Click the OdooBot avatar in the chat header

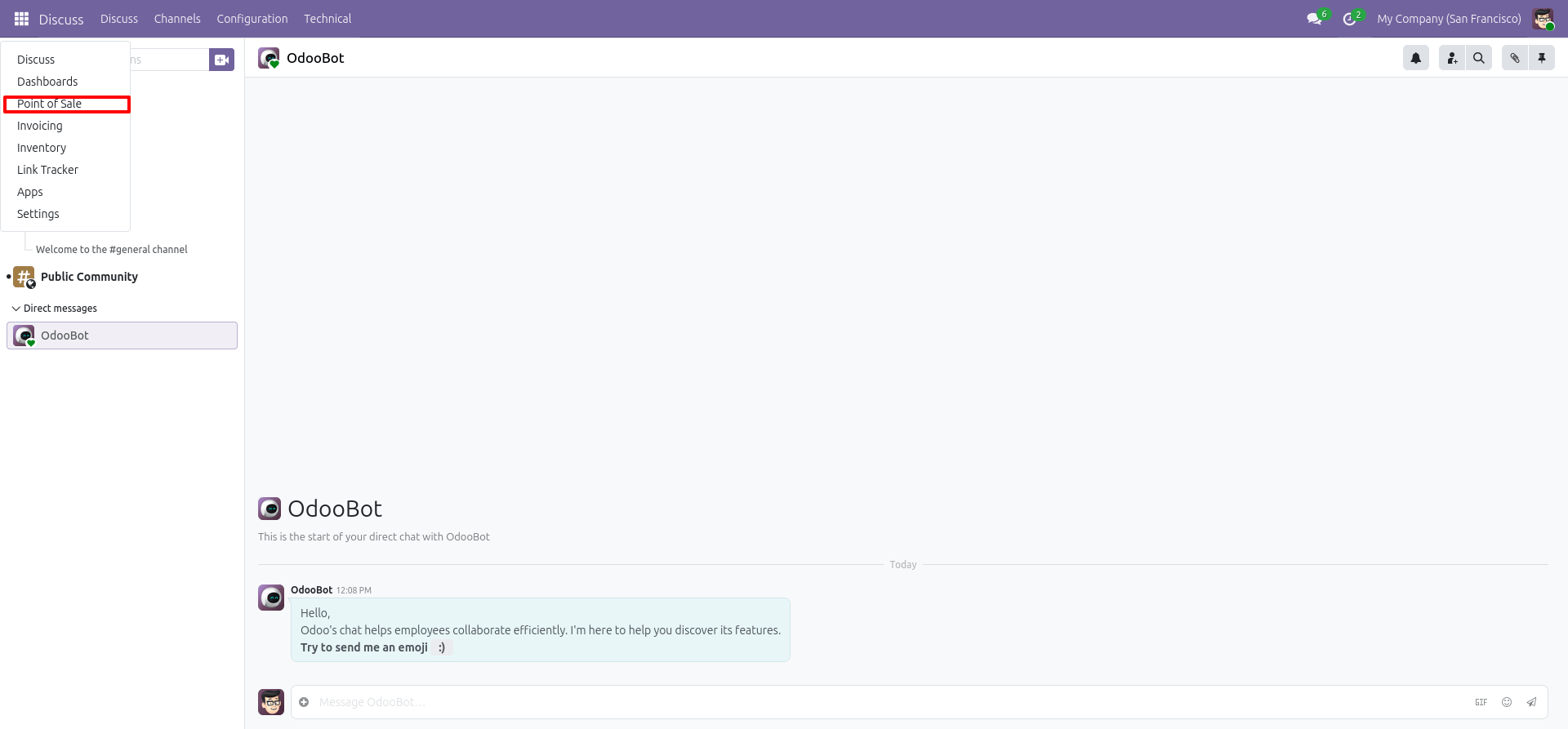269,58
